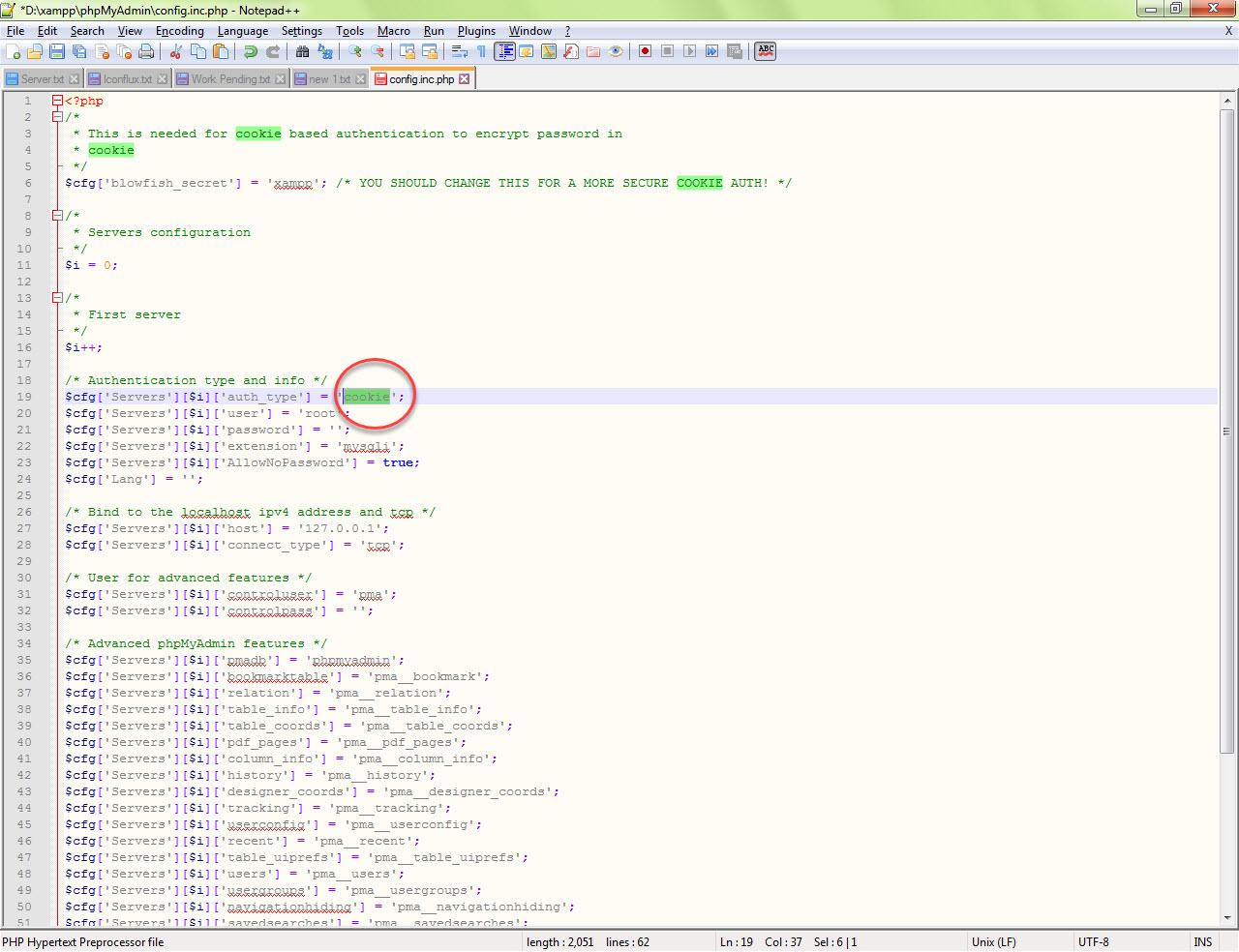Open the Find dialog
The image size is (1239, 952).
tap(301, 50)
